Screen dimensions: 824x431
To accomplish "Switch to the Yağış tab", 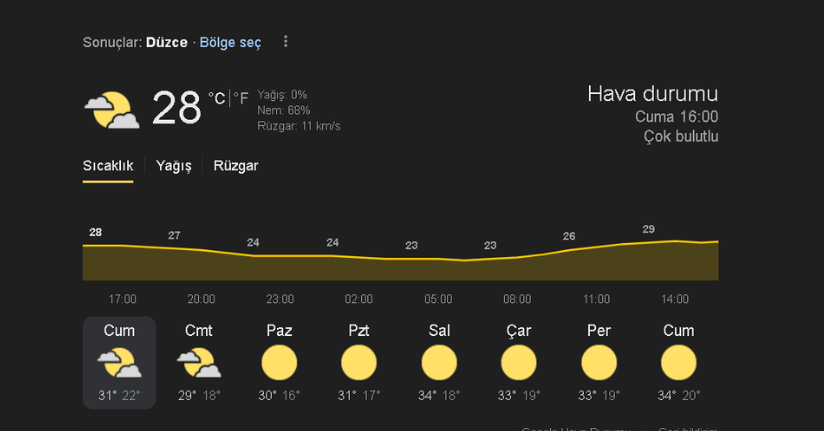I will (x=173, y=166).
